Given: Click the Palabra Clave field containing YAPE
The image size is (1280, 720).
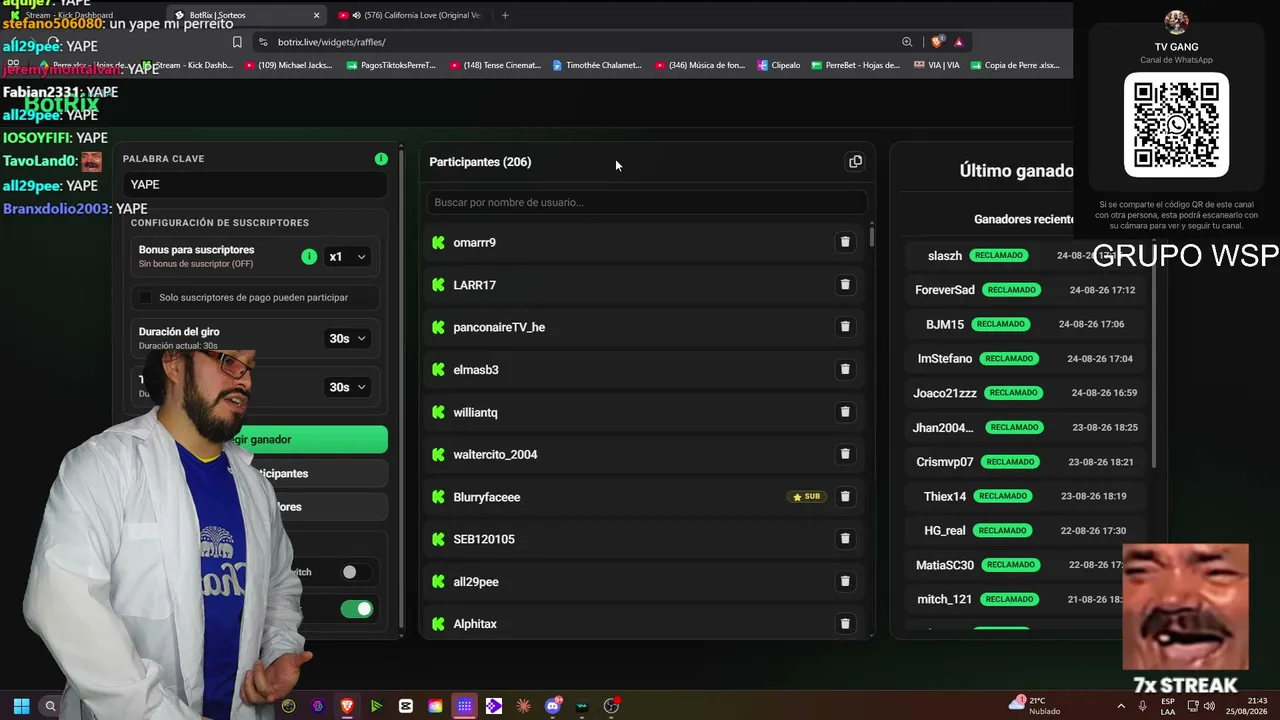Looking at the screenshot, I should pyautogui.click(x=254, y=185).
